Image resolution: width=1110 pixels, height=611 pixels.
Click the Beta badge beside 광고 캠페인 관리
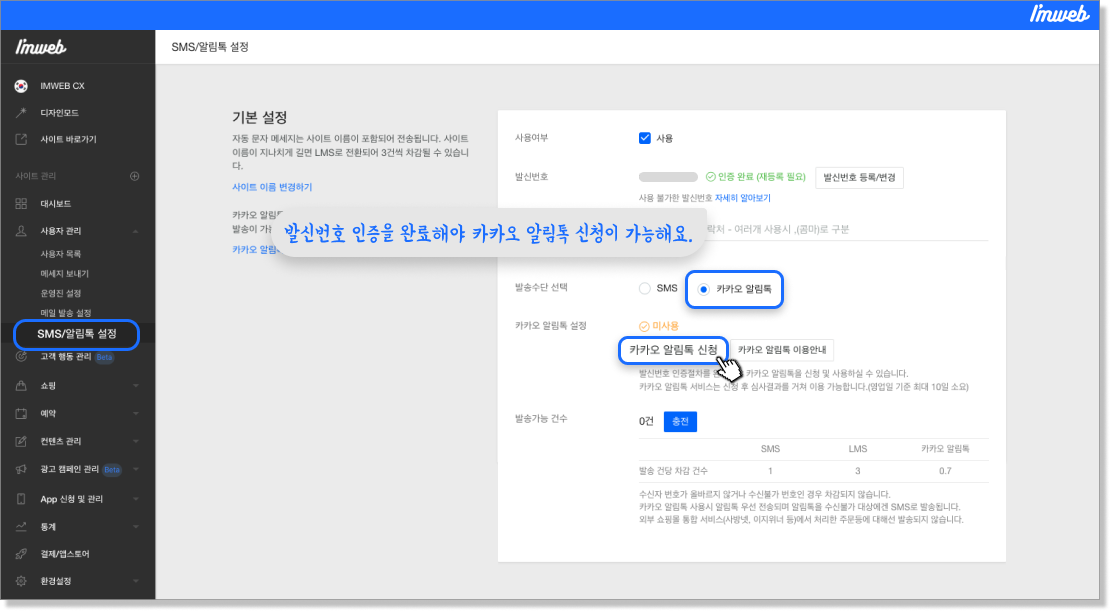tap(112, 469)
